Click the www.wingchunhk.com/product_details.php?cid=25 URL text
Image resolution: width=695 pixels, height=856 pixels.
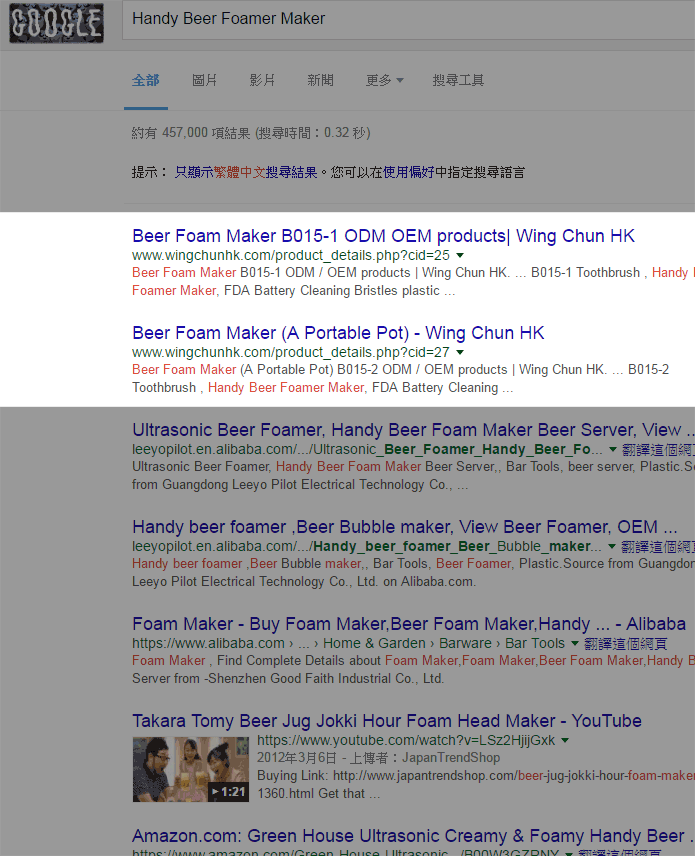(290, 255)
